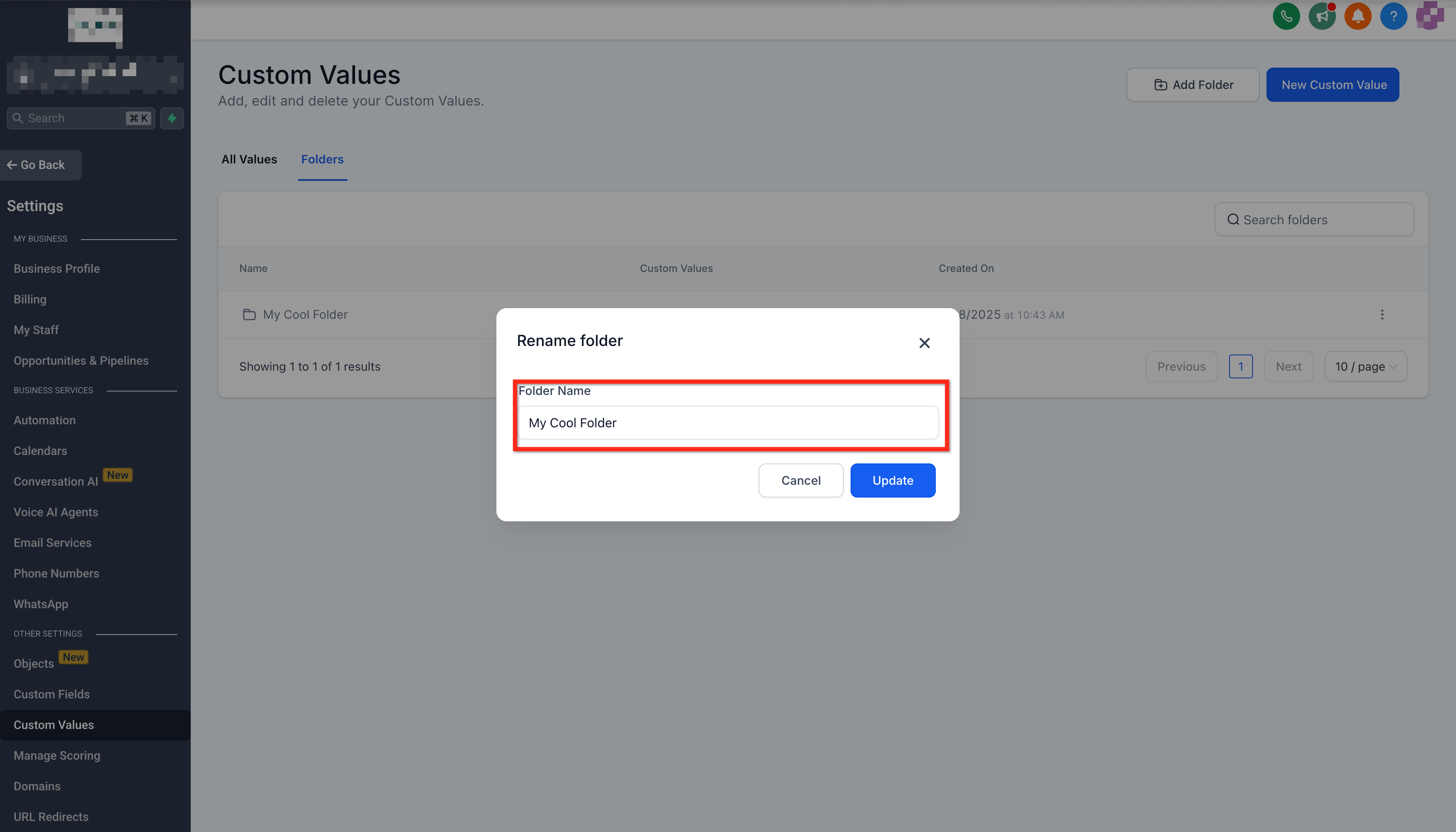Open Custom Fields in the sidebar
1456x832 pixels.
(52, 694)
